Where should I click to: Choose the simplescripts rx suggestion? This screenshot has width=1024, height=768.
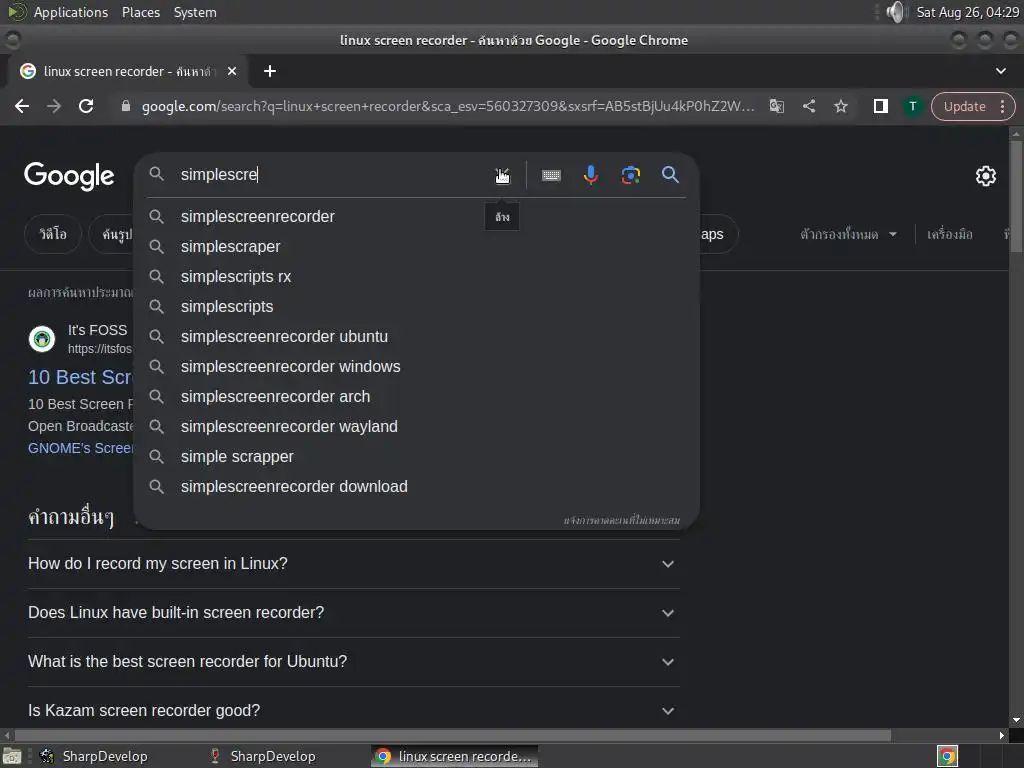[416, 276]
